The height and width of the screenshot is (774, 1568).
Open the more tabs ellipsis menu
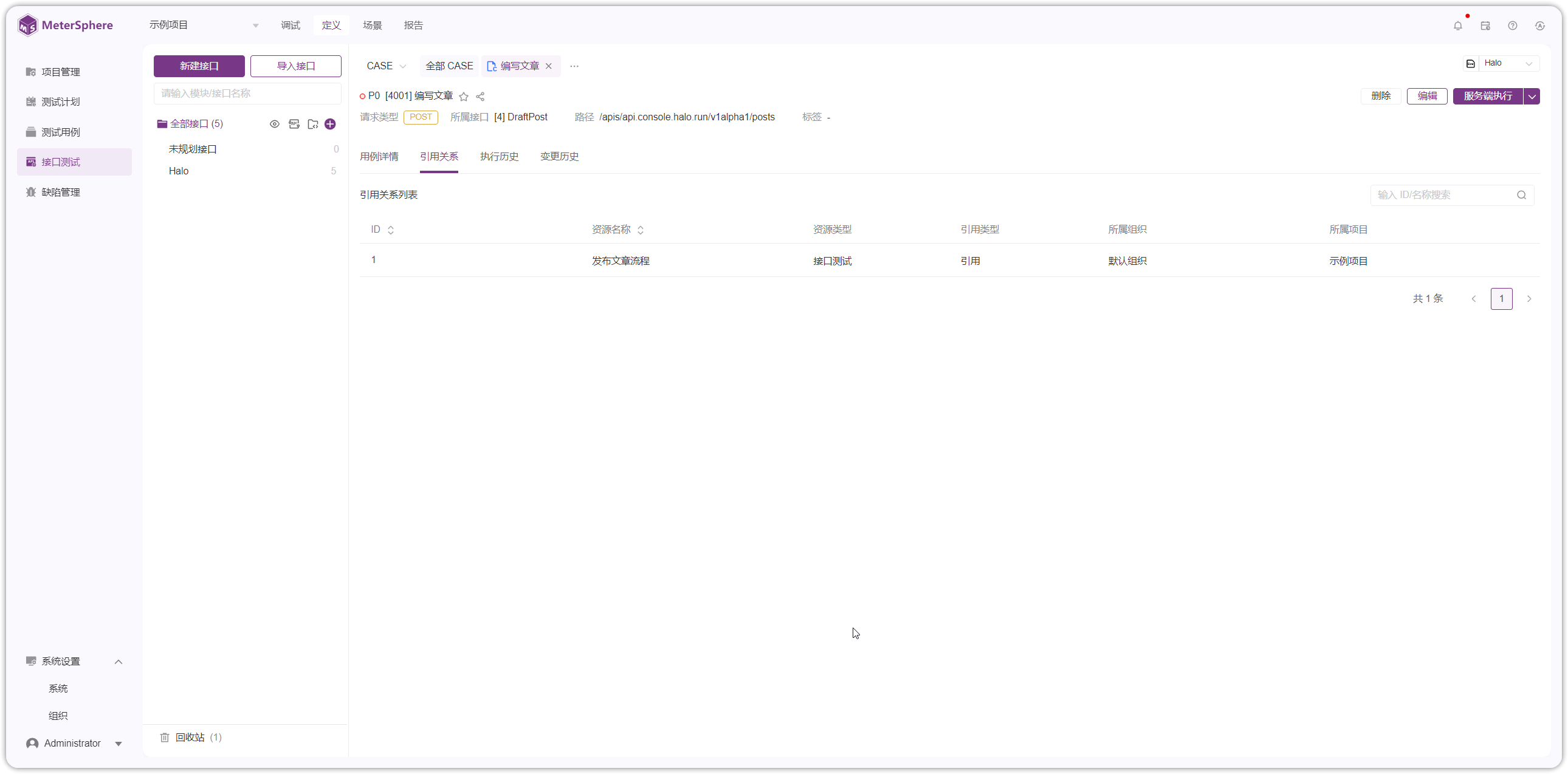point(574,66)
